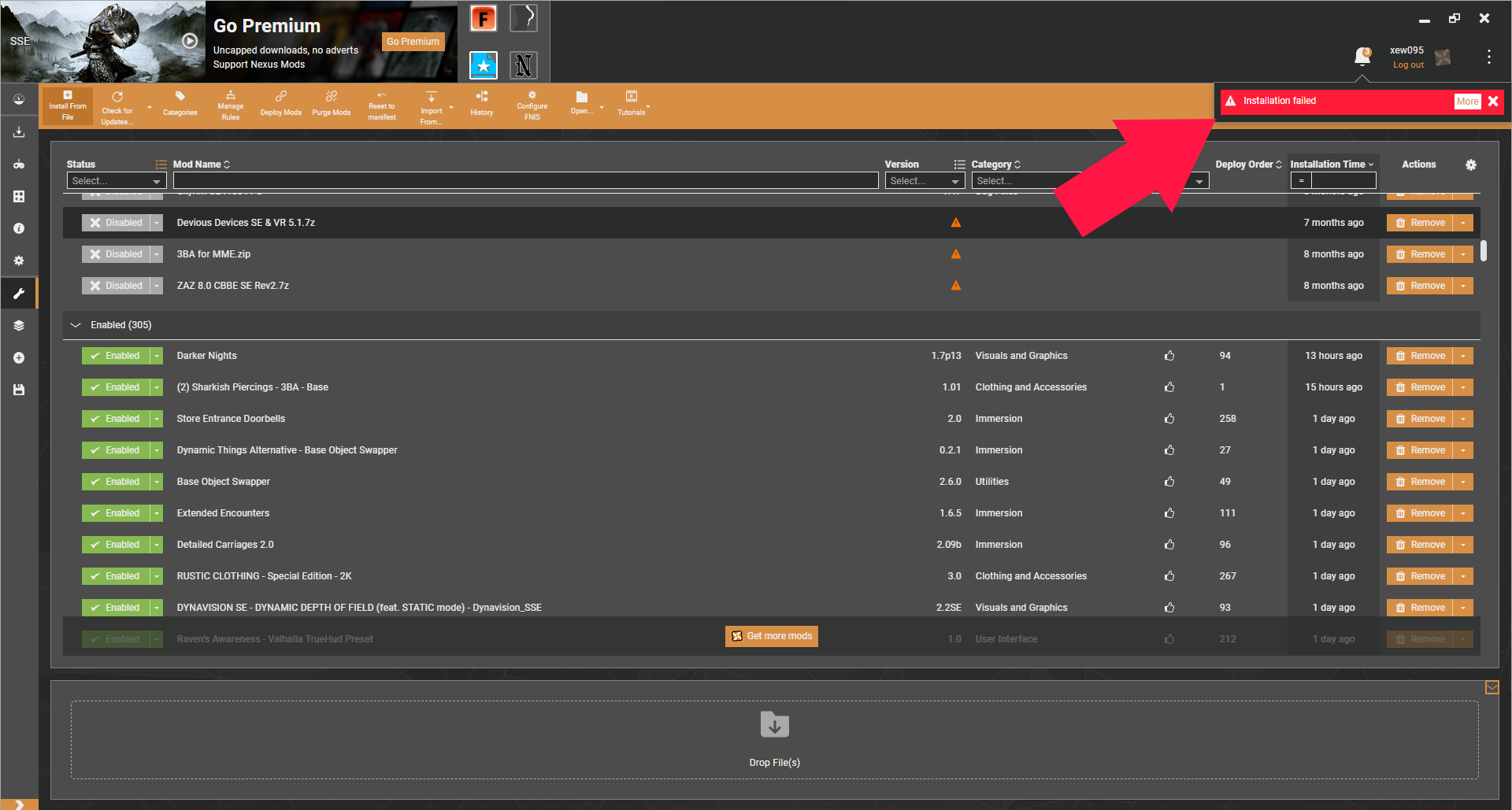The width and height of the screenshot is (1512, 810).
Task: Open the three-dot menu beside the profile
Action: (1488, 57)
